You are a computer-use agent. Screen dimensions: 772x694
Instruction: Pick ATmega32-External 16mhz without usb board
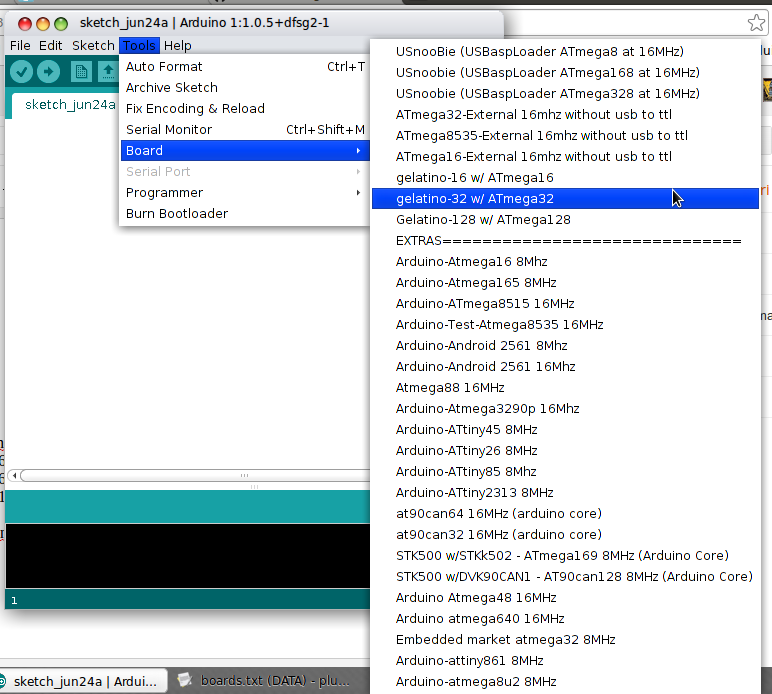[565, 115]
